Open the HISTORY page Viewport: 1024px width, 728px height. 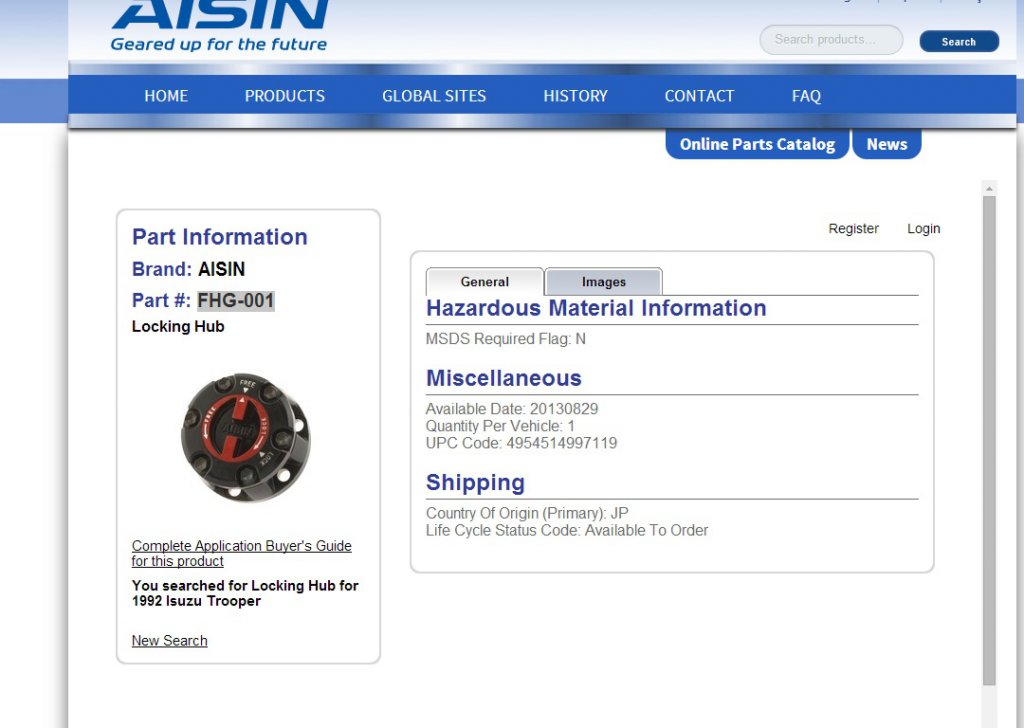coord(575,96)
